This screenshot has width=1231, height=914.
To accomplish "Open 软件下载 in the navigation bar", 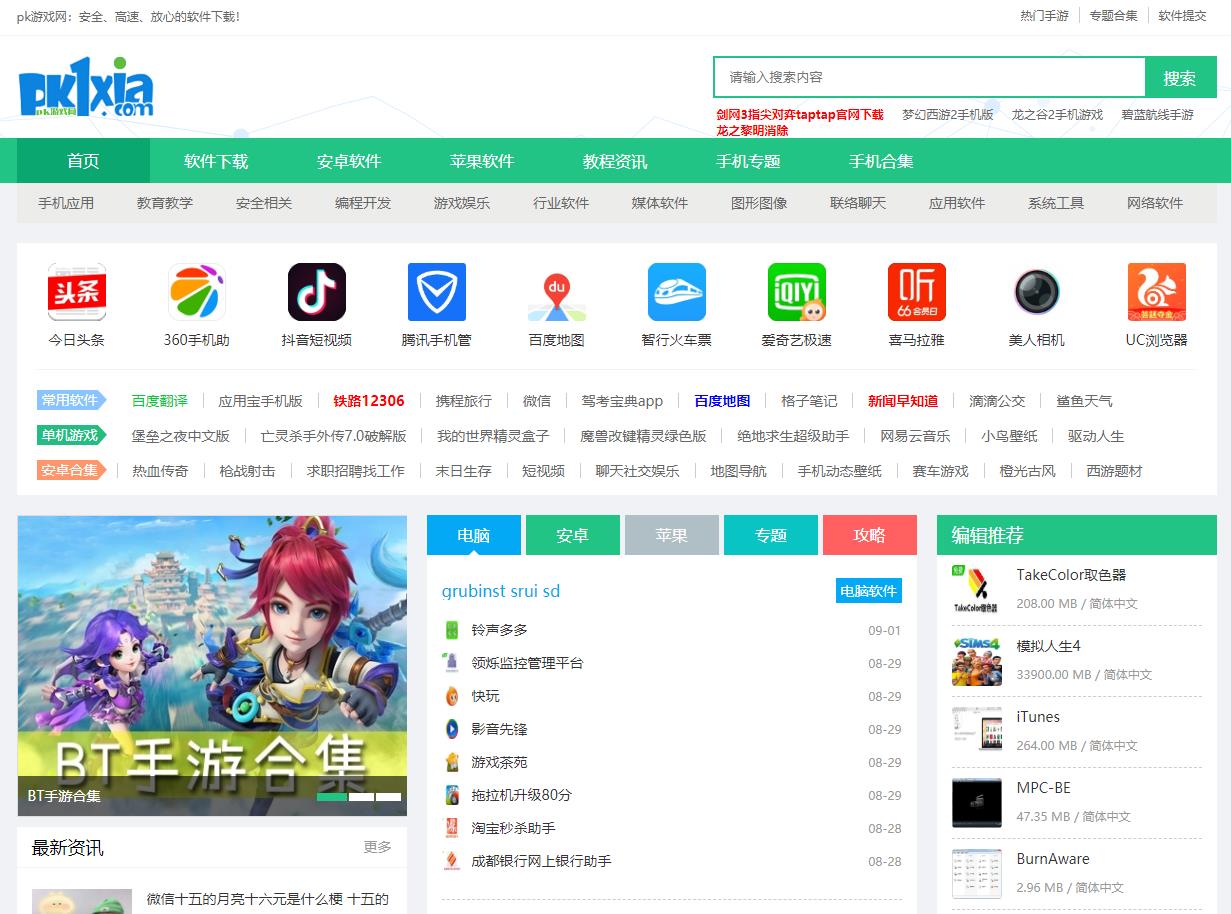I will (x=216, y=161).
